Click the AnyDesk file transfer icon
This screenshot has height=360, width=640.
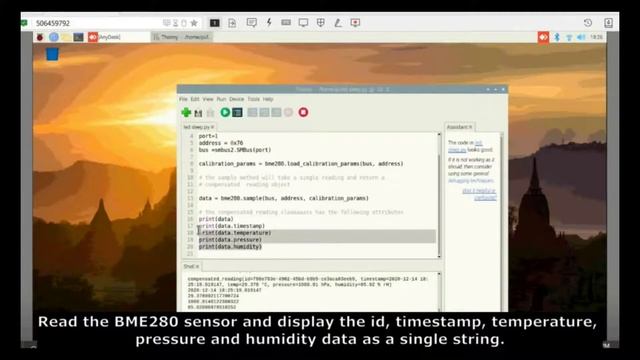(x=232, y=23)
